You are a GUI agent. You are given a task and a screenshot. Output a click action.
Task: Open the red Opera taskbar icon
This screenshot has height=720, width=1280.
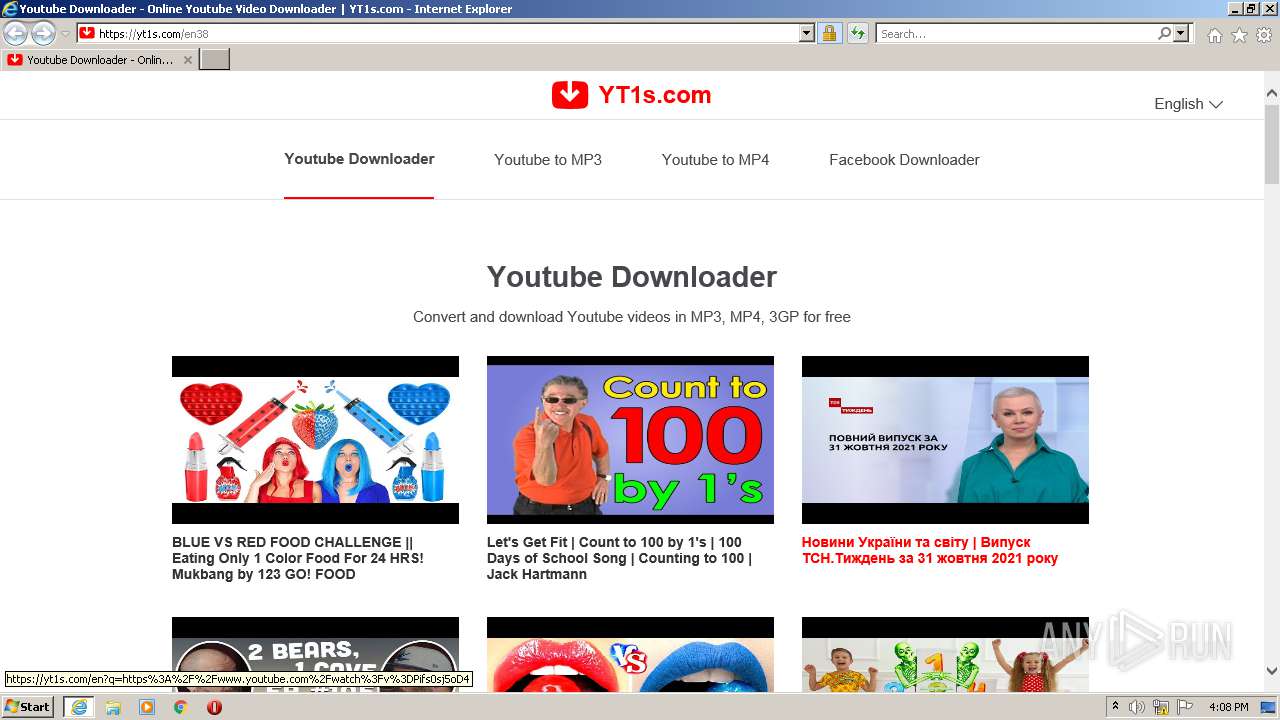click(214, 707)
